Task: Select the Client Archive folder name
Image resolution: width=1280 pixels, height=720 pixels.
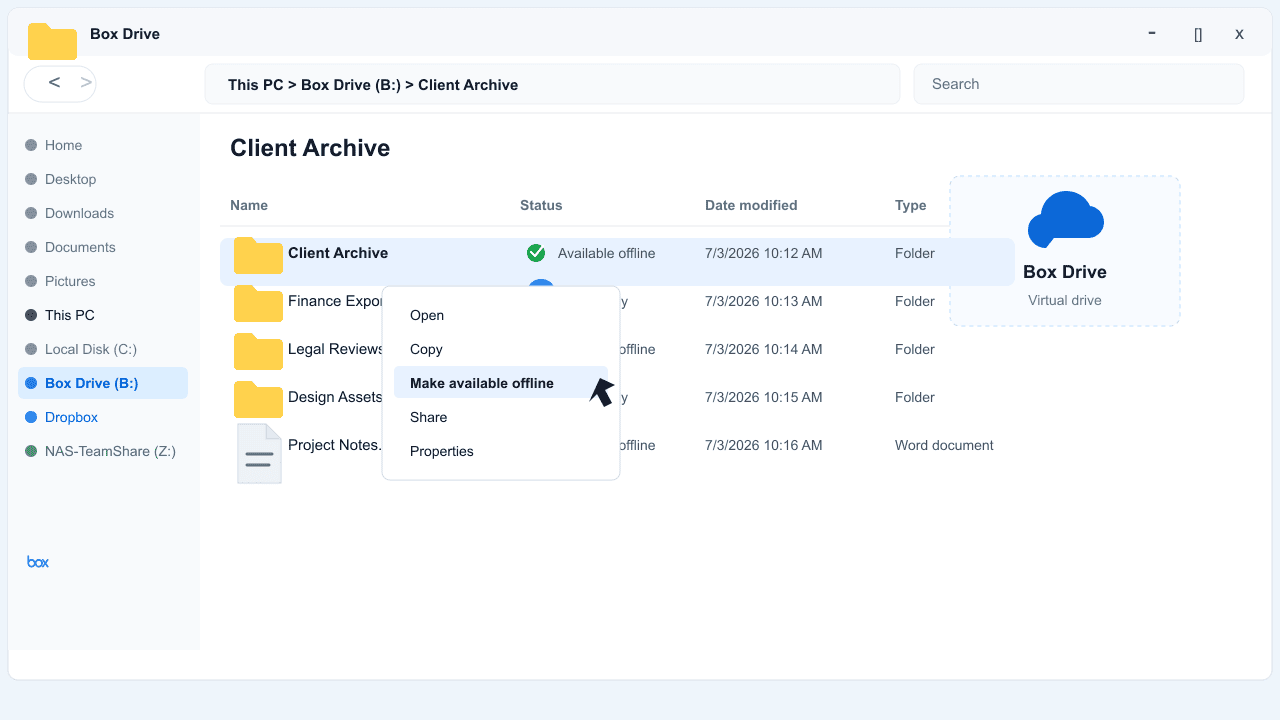Action: (x=338, y=253)
